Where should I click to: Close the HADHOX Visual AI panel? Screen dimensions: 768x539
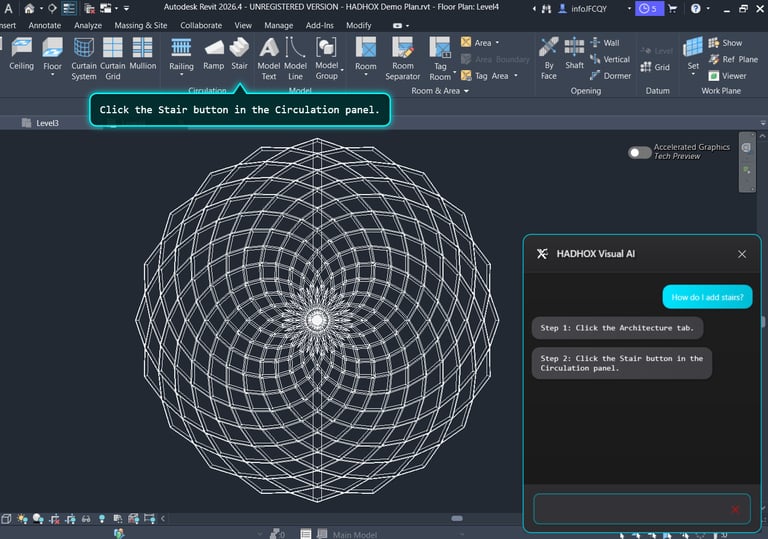click(742, 254)
